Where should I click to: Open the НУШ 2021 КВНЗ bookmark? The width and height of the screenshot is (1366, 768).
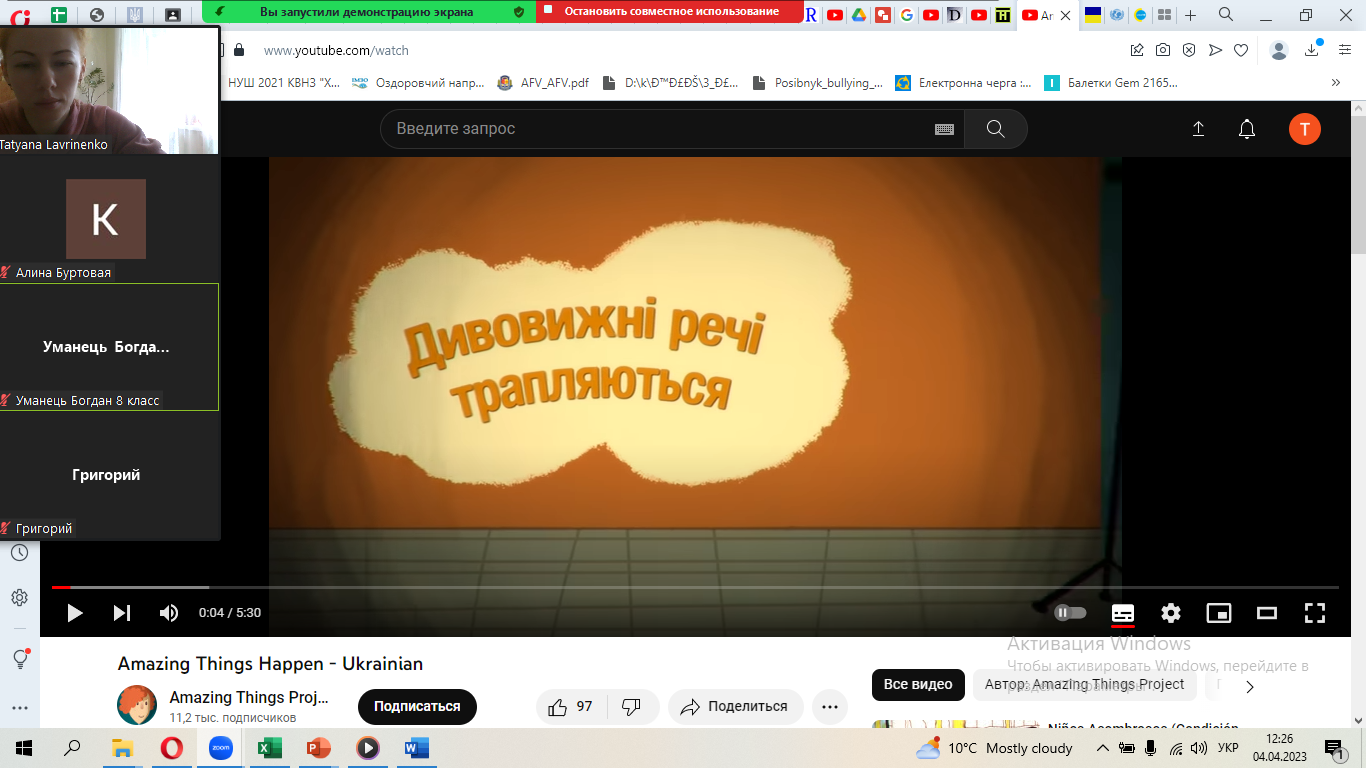tap(284, 83)
